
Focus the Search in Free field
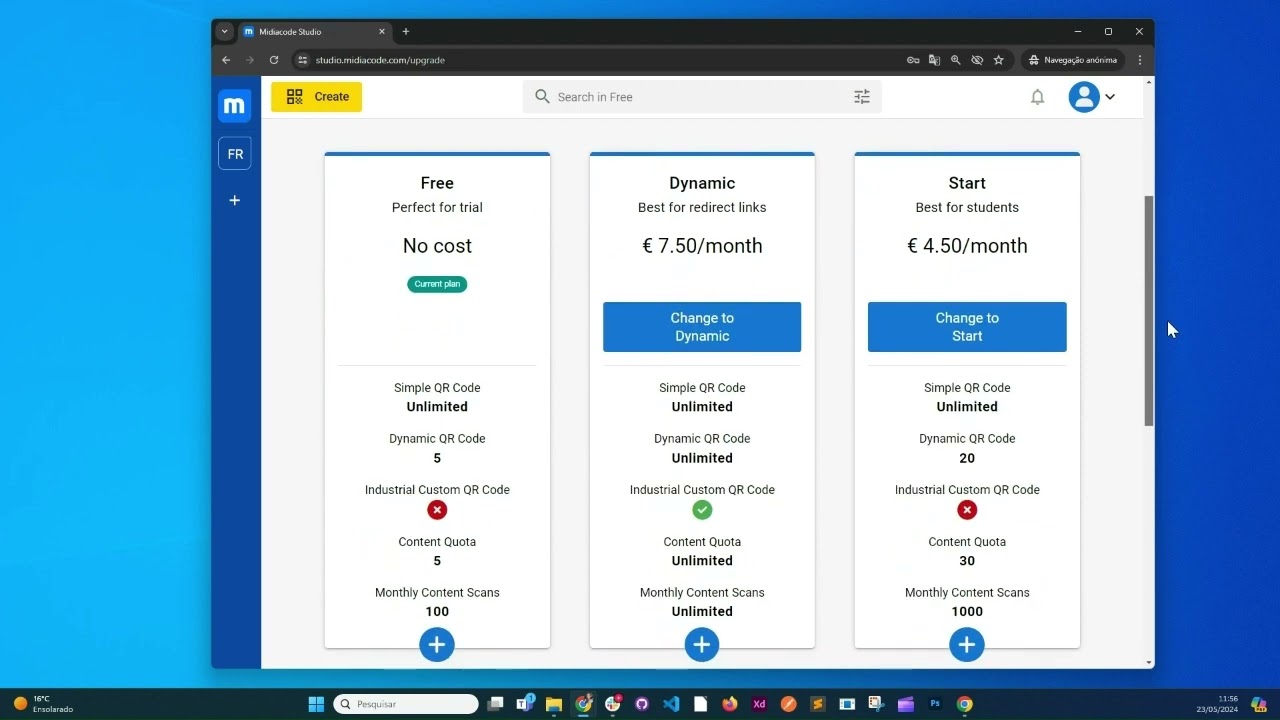pyautogui.click(x=701, y=97)
